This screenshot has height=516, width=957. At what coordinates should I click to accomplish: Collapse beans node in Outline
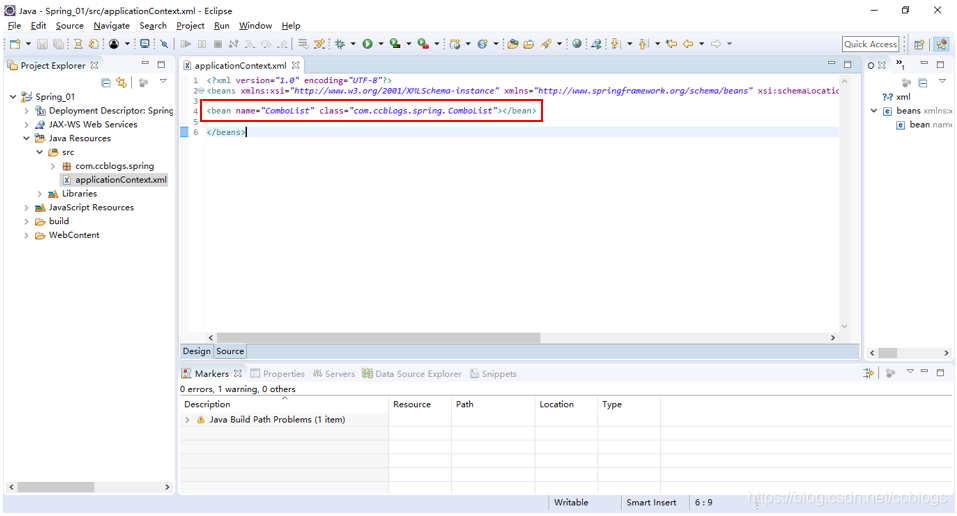point(873,111)
